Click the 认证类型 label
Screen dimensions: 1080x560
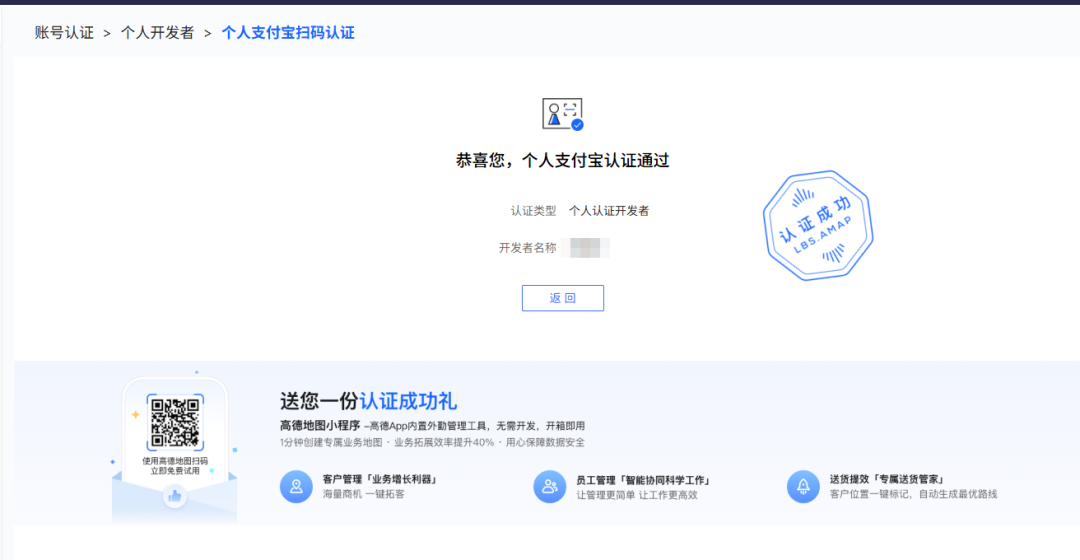pyautogui.click(x=533, y=211)
